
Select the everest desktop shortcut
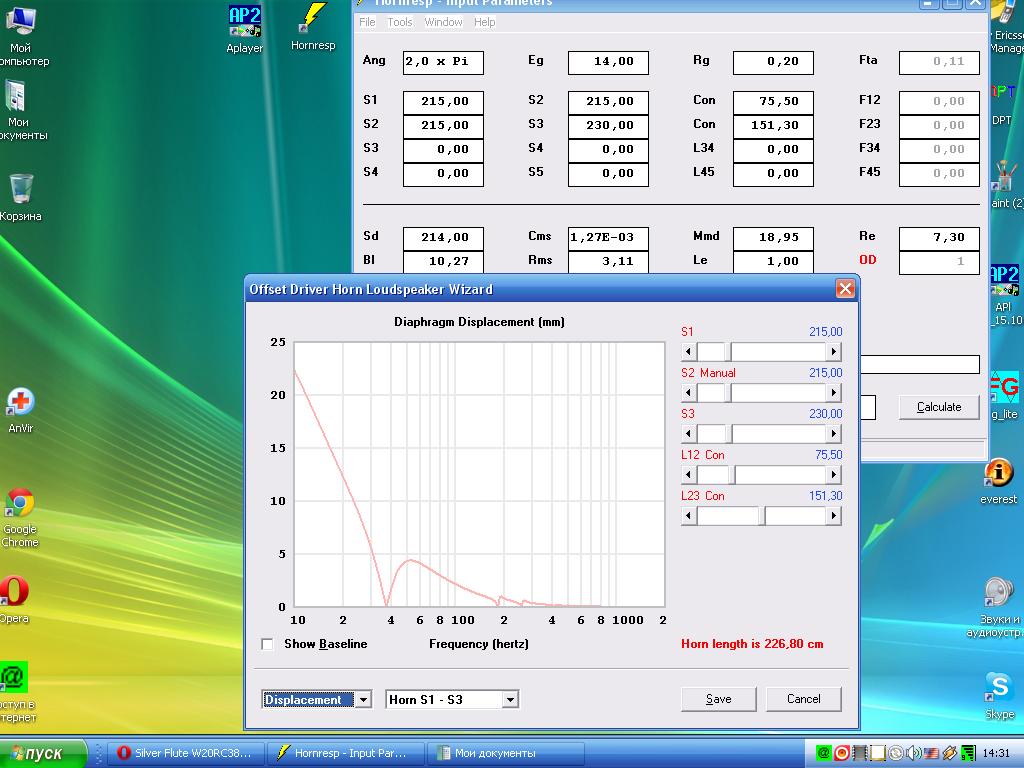pyautogui.click(x=999, y=481)
